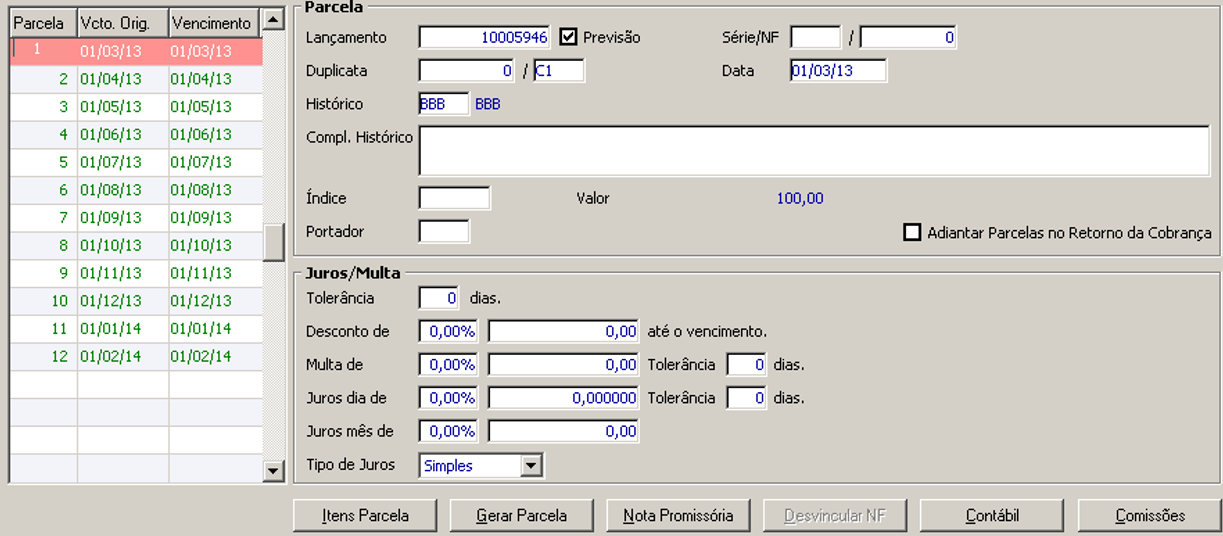The image size is (1223, 536).
Task: Open the Tipo de Juros dropdown
Action: click(532, 465)
